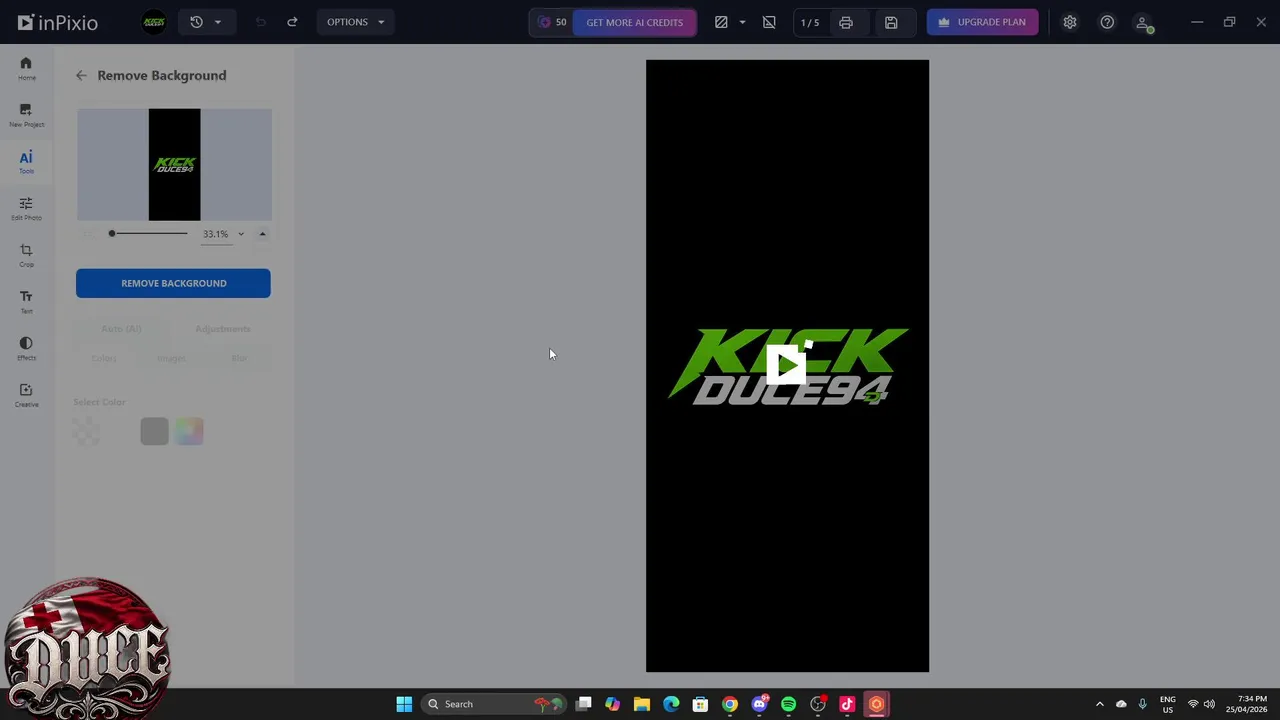Open the Windows Start menu
Screen dimensions: 1280x720
tap(404, 704)
